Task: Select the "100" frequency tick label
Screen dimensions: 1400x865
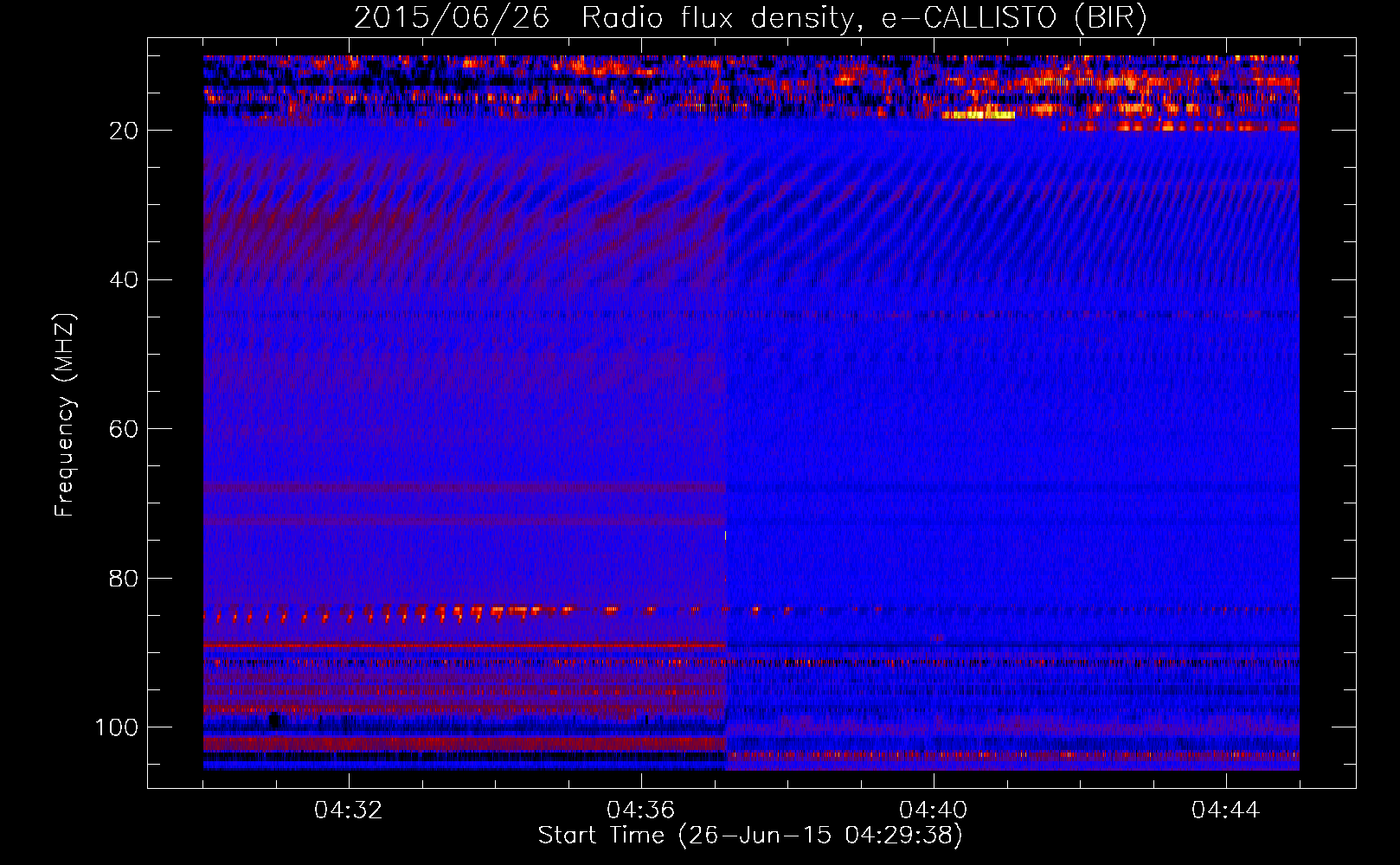Action: click(x=117, y=727)
